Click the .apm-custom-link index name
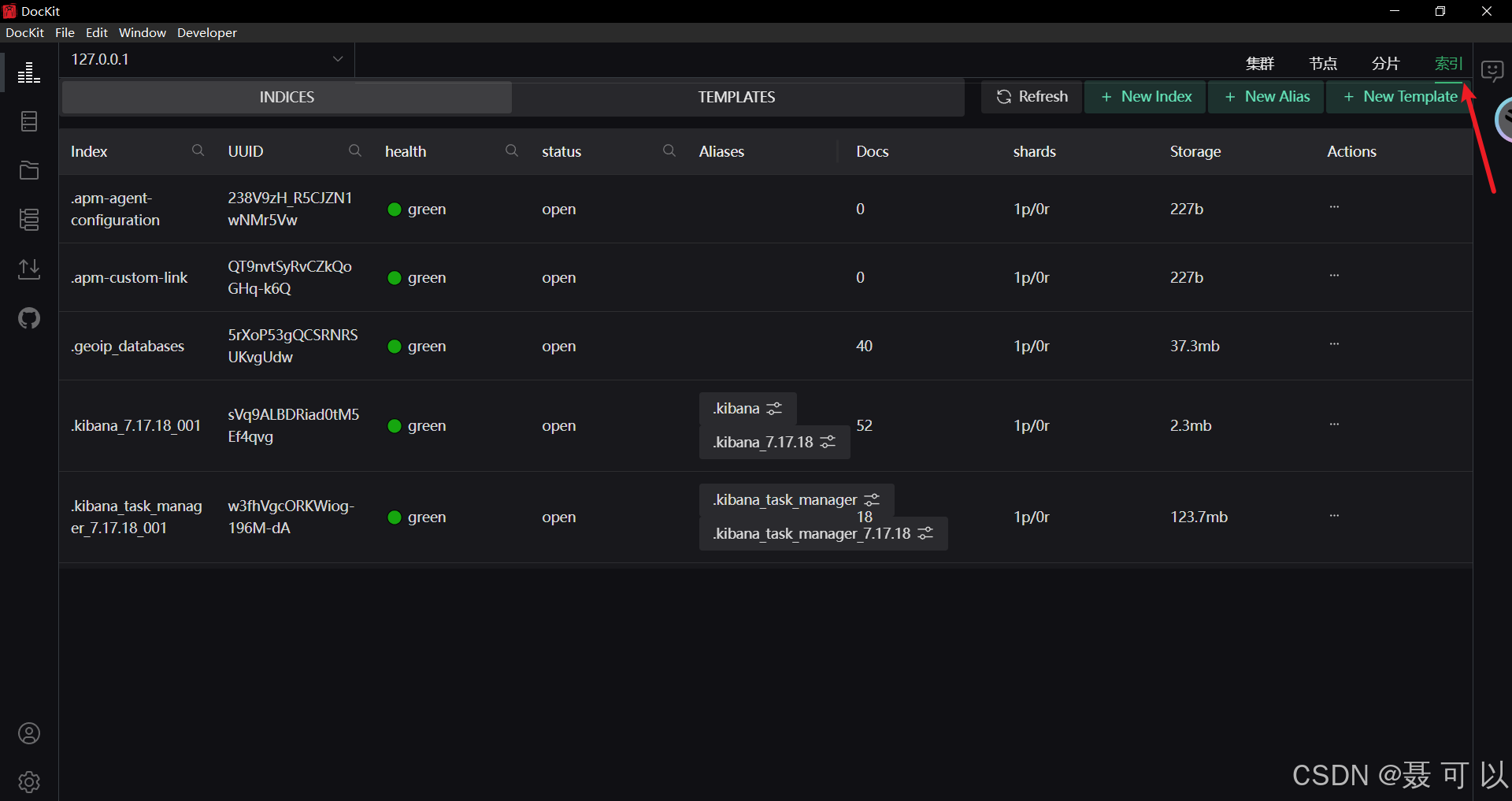 point(129,277)
